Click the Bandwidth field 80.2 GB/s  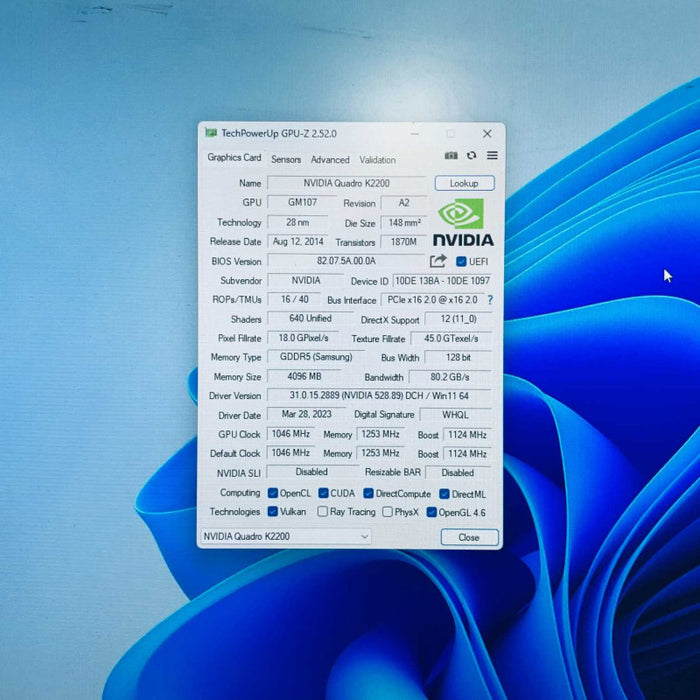(450, 377)
